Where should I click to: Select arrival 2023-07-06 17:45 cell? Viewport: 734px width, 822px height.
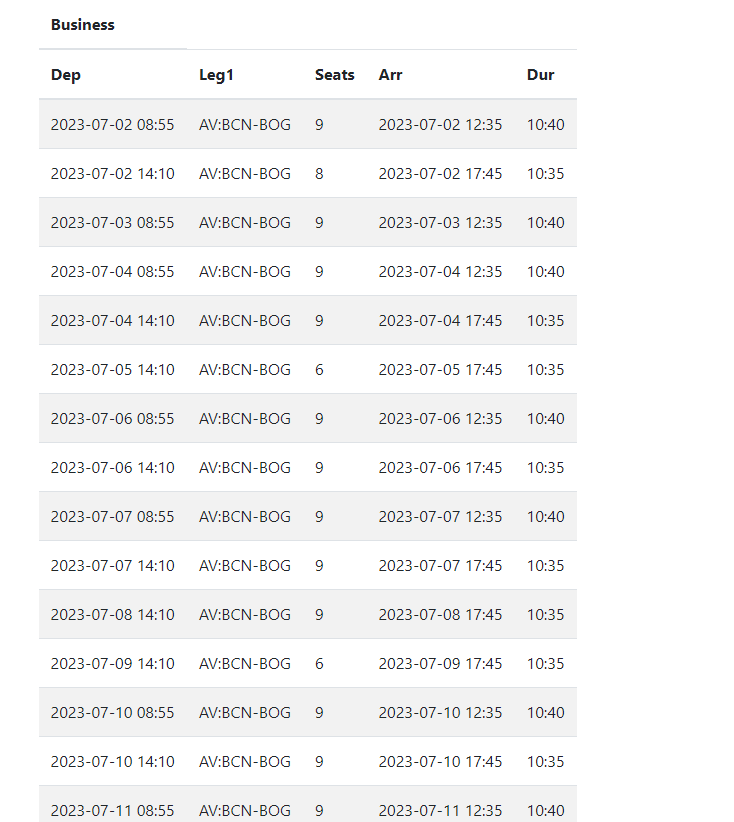tap(440, 468)
